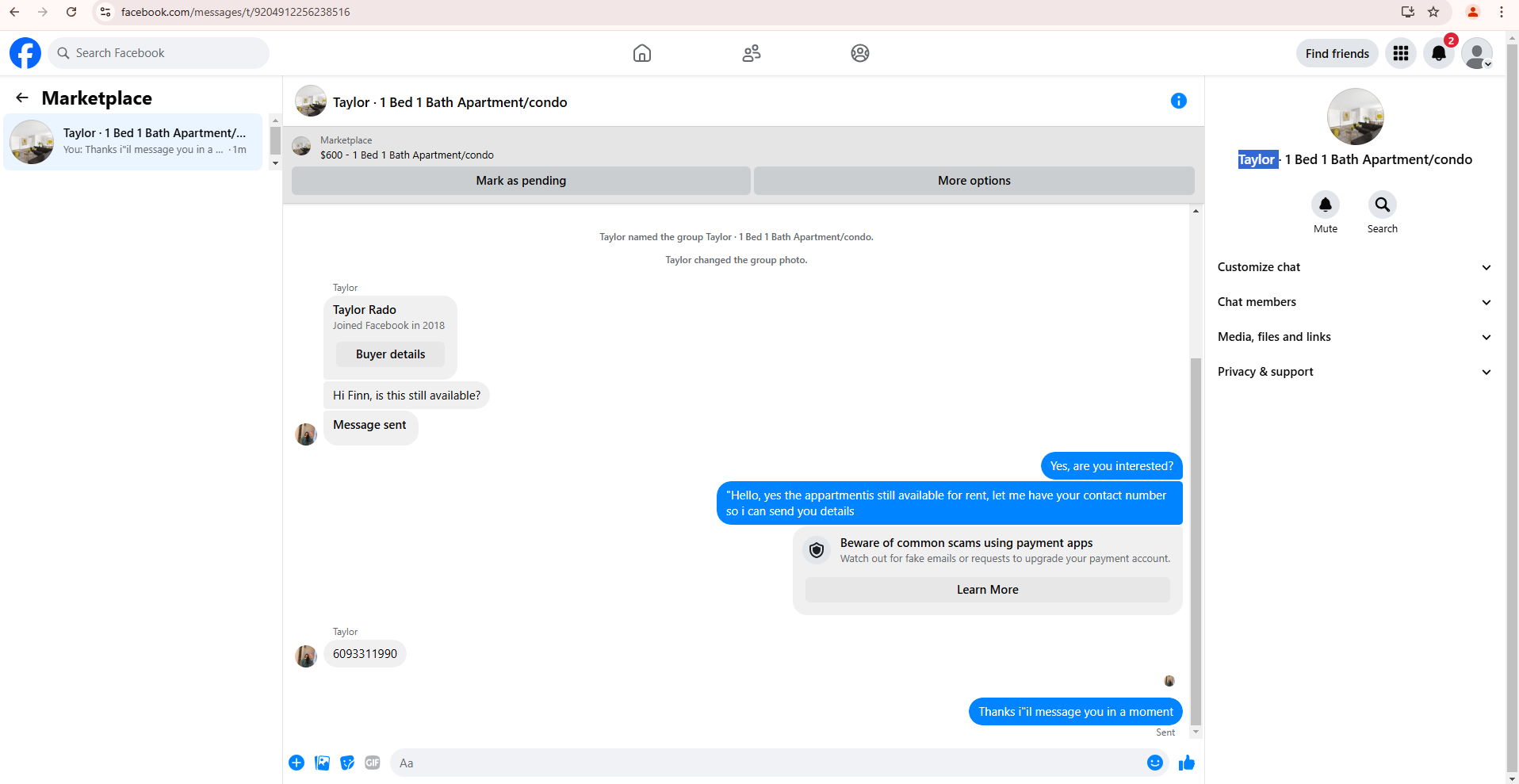The height and width of the screenshot is (784, 1519).
Task: Bookmark this page with the star icon
Action: (1433, 12)
